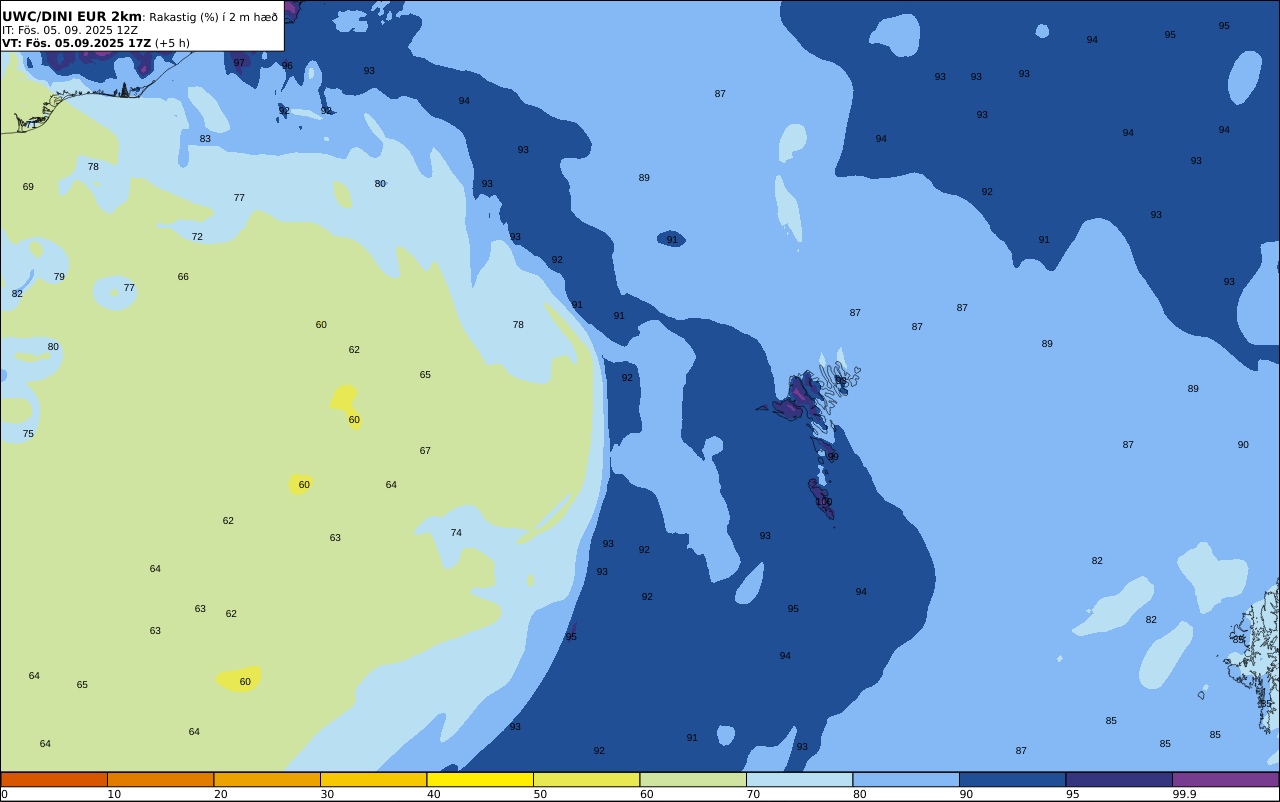Click the purple above-99.9 legend segment
1280x802 pixels.
pos(1225,779)
